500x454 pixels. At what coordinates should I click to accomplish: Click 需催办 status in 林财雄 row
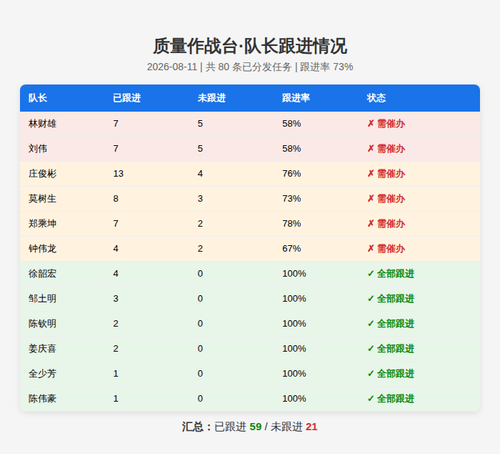(x=386, y=124)
